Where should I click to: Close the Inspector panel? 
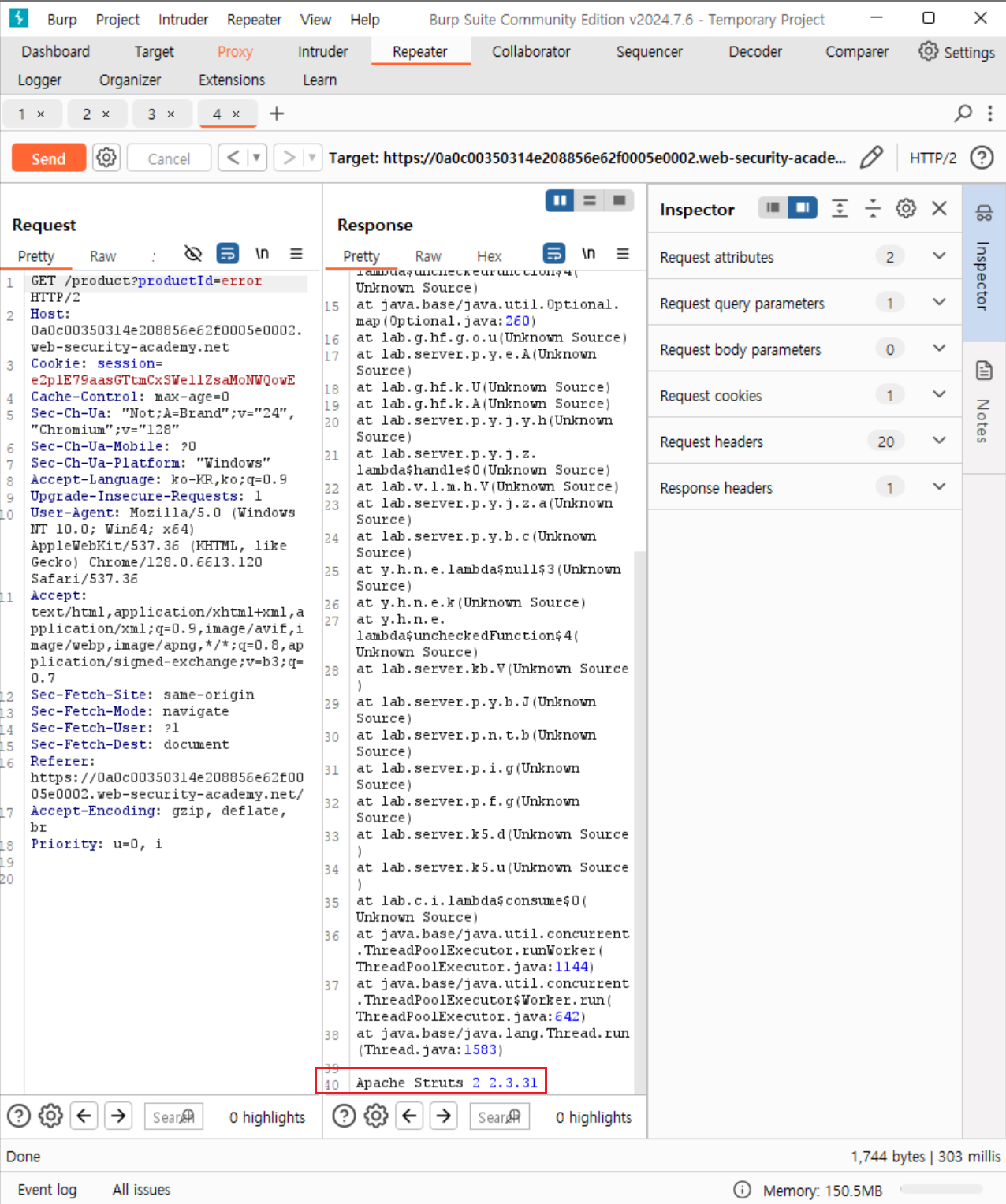point(939,208)
